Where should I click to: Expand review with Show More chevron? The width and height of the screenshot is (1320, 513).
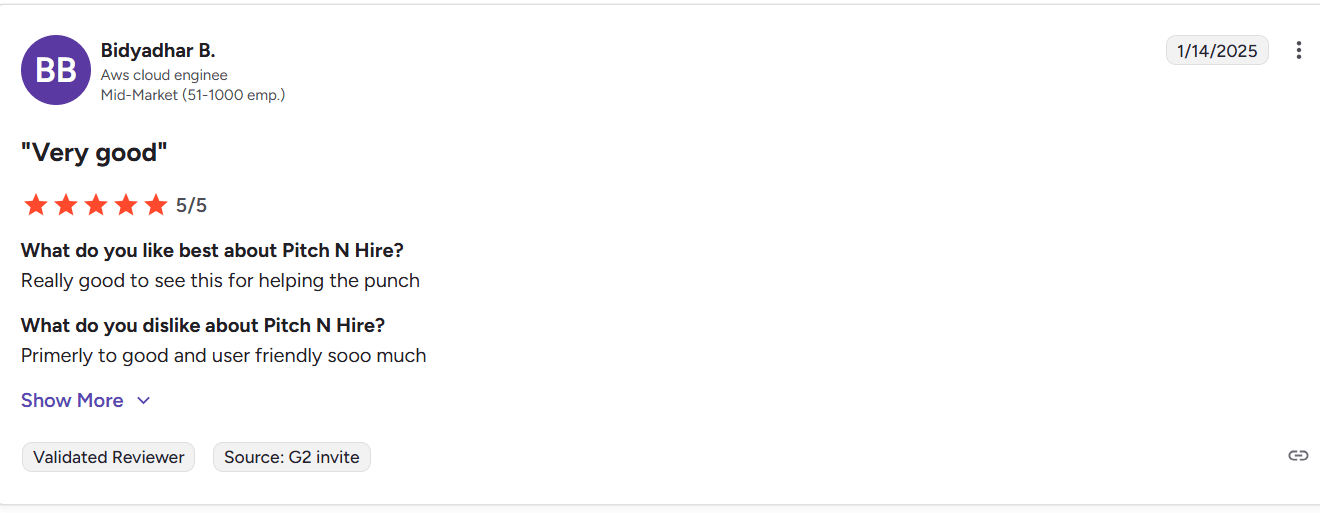(143, 400)
